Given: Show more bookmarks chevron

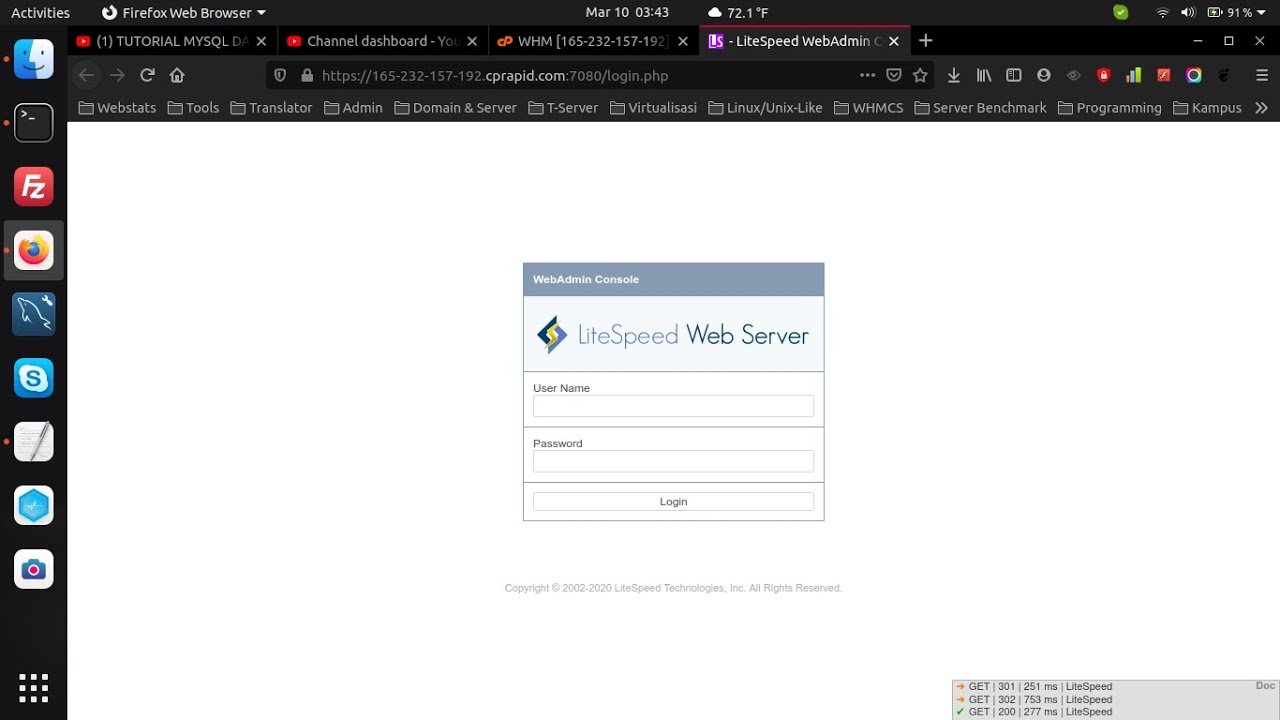Looking at the screenshot, I should (x=1261, y=107).
